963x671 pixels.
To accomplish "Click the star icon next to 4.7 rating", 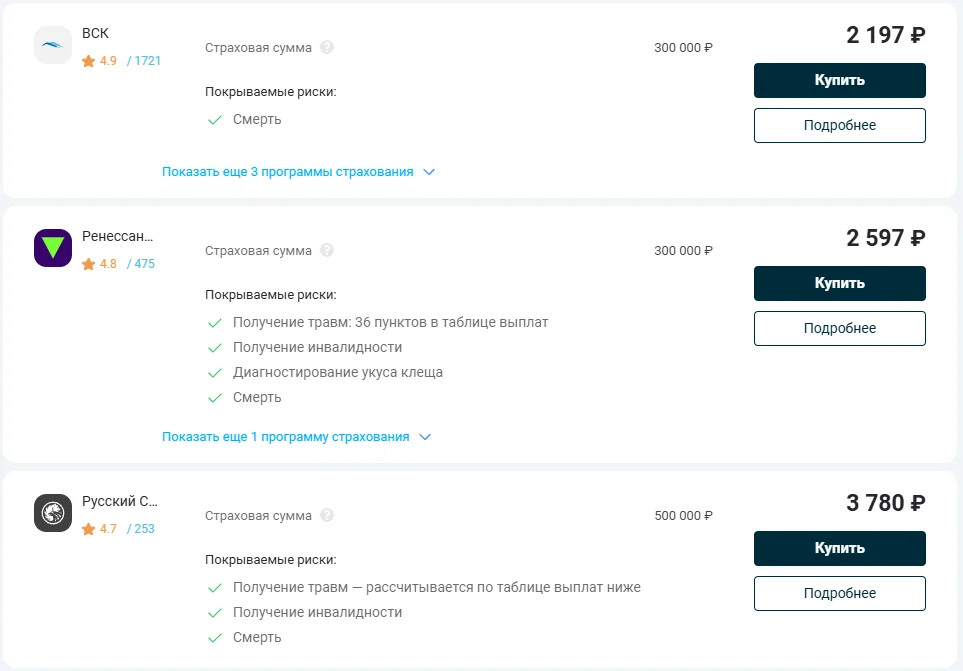I will [88, 529].
